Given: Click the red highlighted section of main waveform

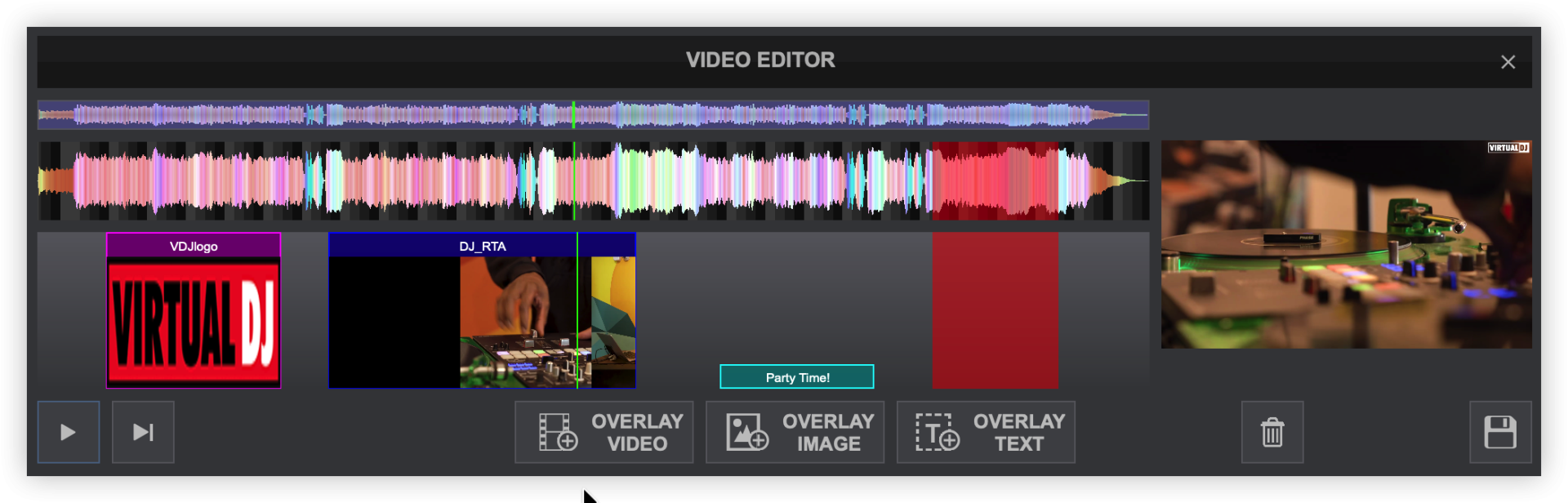Looking at the screenshot, I should pos(995,181).
